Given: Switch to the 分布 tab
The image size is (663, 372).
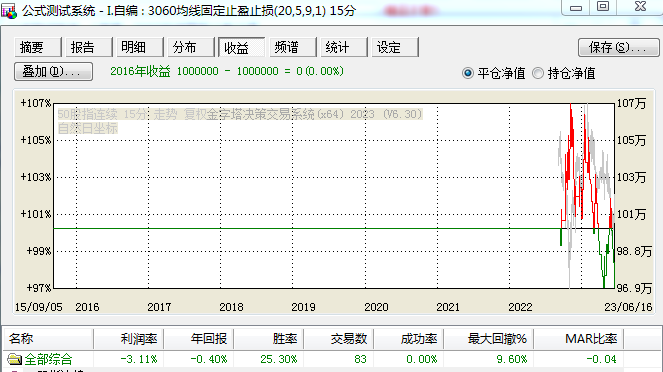Looking at the screenshot, I should click(x=191, y=47).
